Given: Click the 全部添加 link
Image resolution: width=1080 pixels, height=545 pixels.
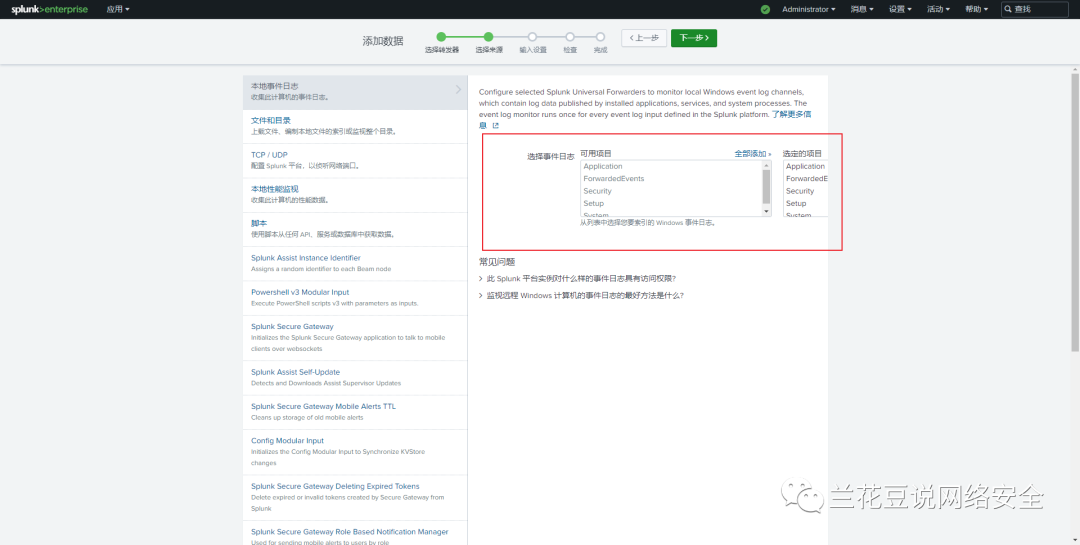Looking at the screenshot, I should pyautogui.click(x=752, y=154).
